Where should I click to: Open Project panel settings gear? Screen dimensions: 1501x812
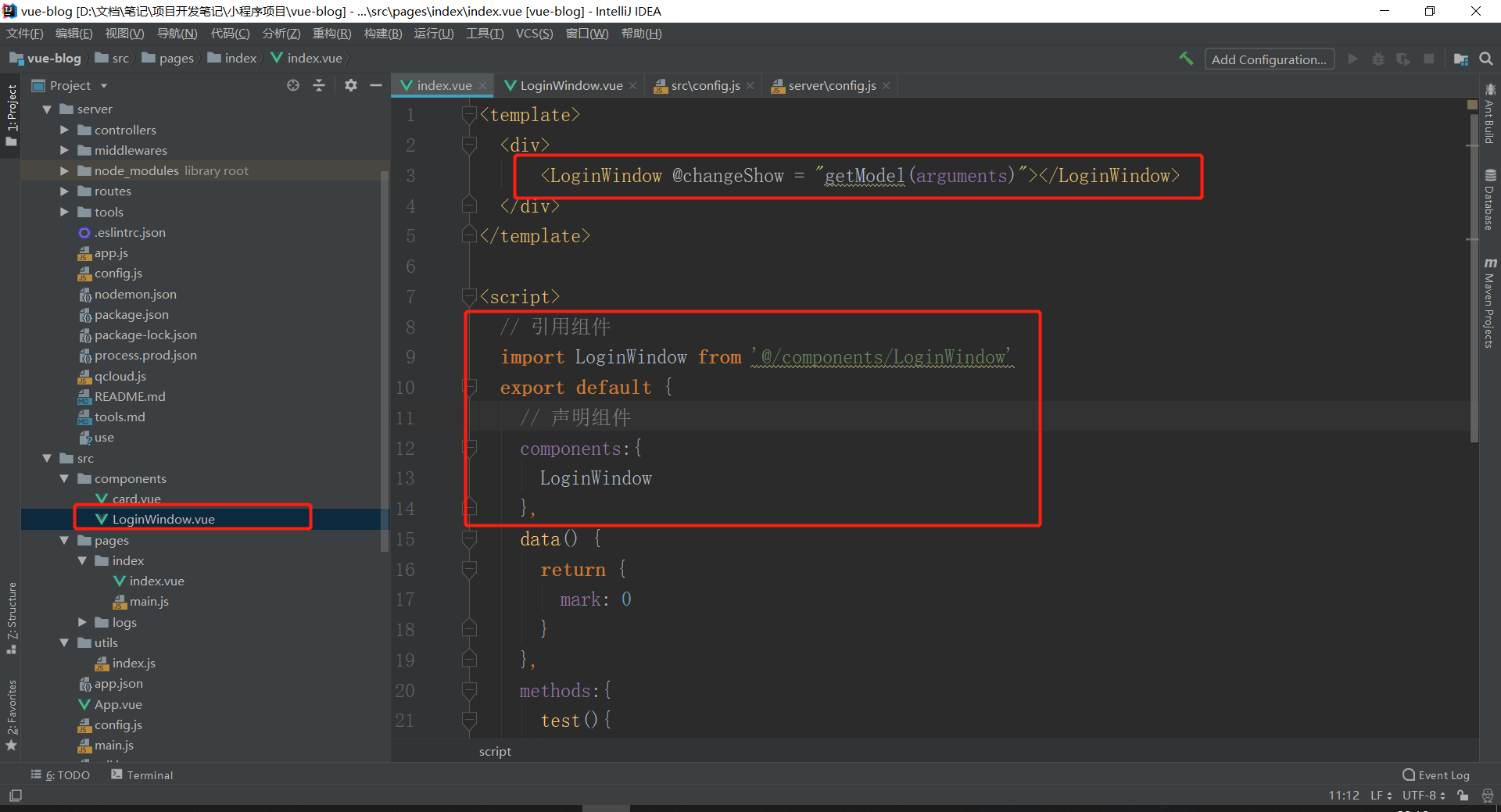(351, 85)
